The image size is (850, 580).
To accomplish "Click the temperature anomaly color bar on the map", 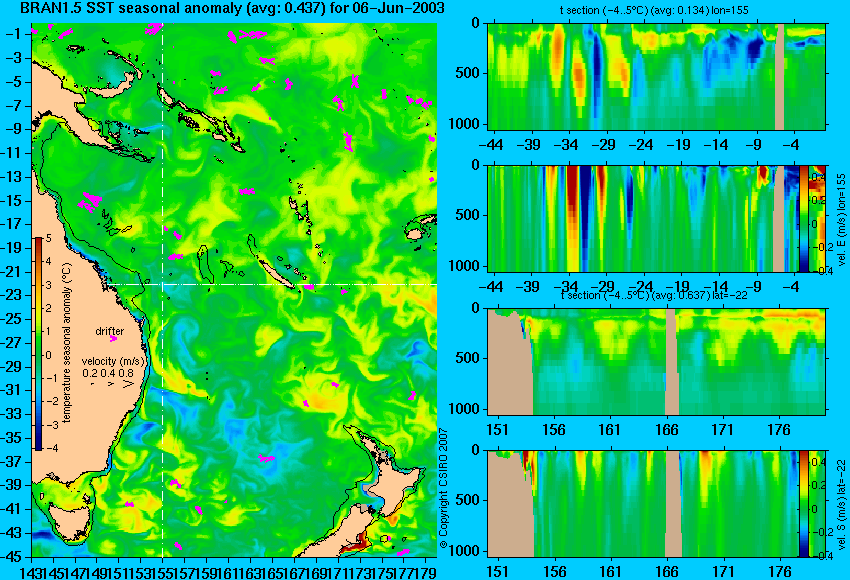I will tap(38, 344).
